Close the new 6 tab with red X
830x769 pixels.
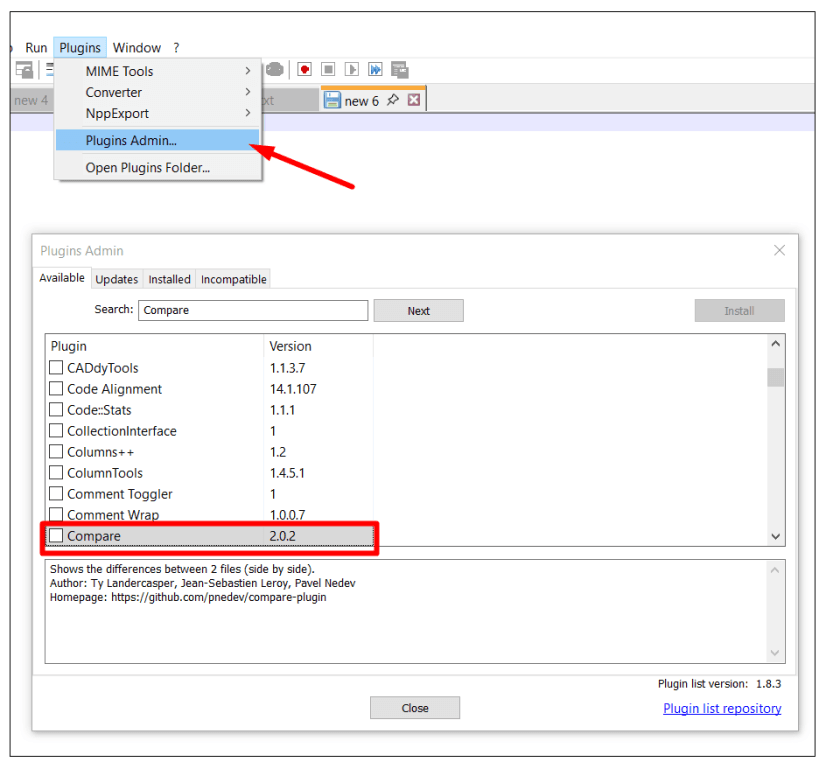[414, 101]
